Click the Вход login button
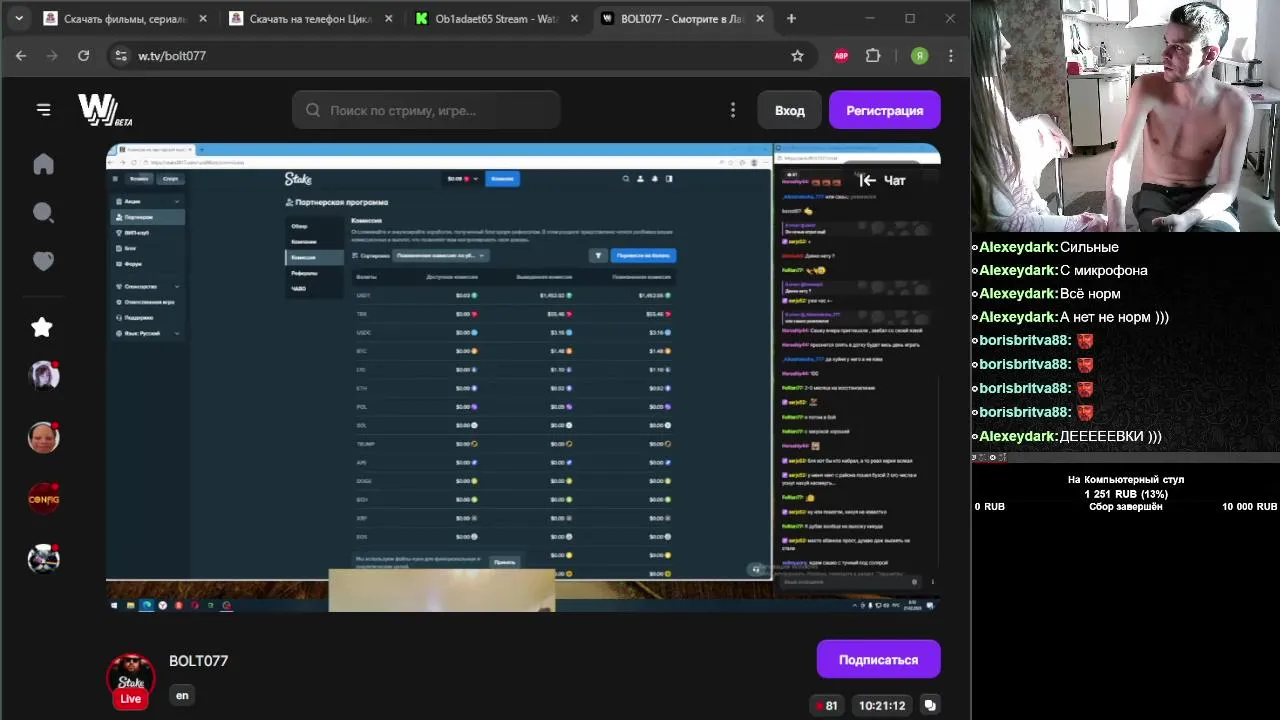This screenshot has width=1280, height=720. click(x=789, y=110)
